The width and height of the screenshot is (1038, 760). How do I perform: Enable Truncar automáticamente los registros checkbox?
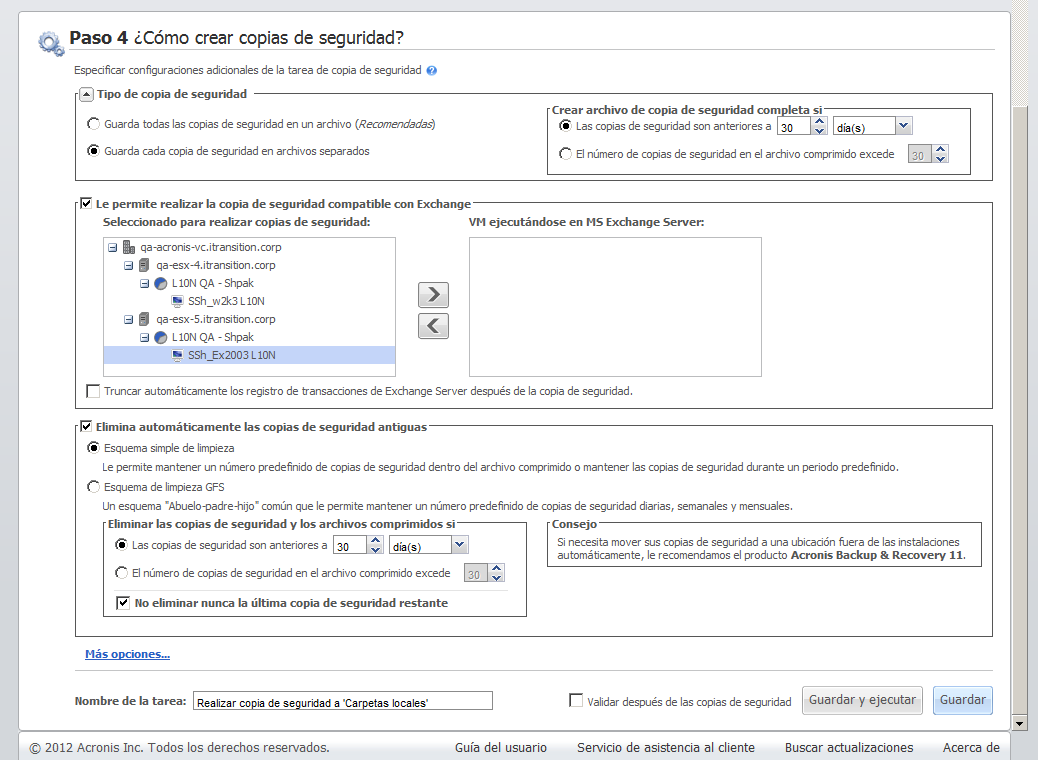pyautogui.click(x=93, y=391)
